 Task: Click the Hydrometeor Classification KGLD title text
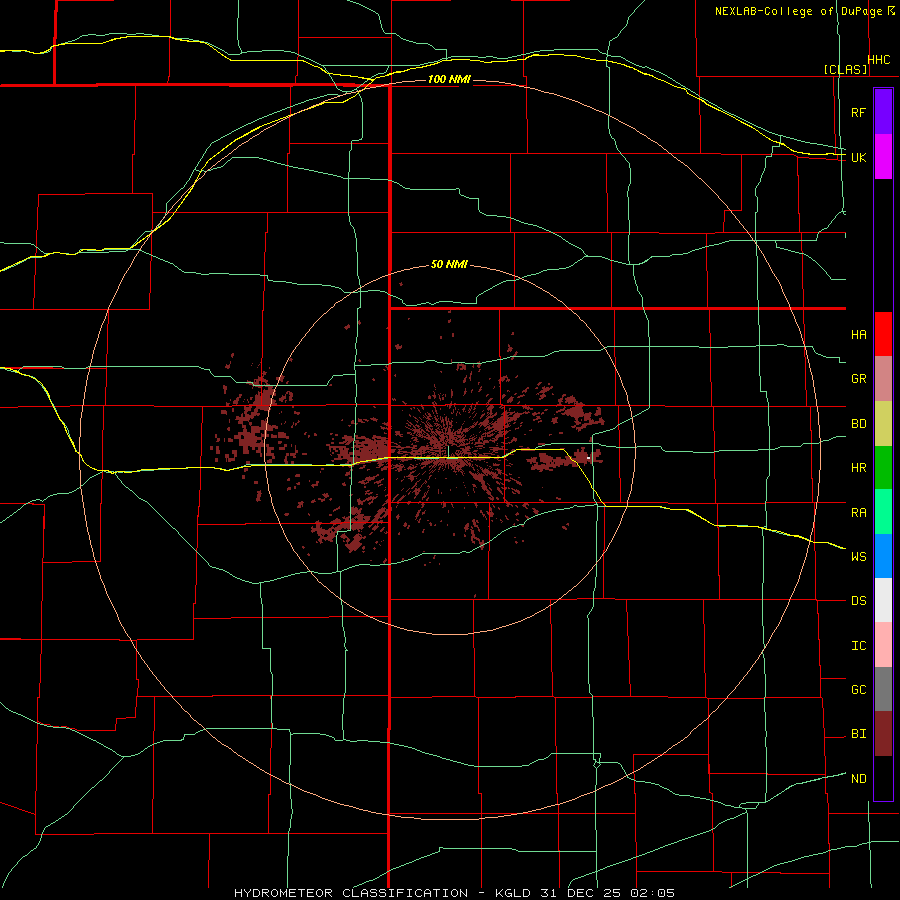454,893
